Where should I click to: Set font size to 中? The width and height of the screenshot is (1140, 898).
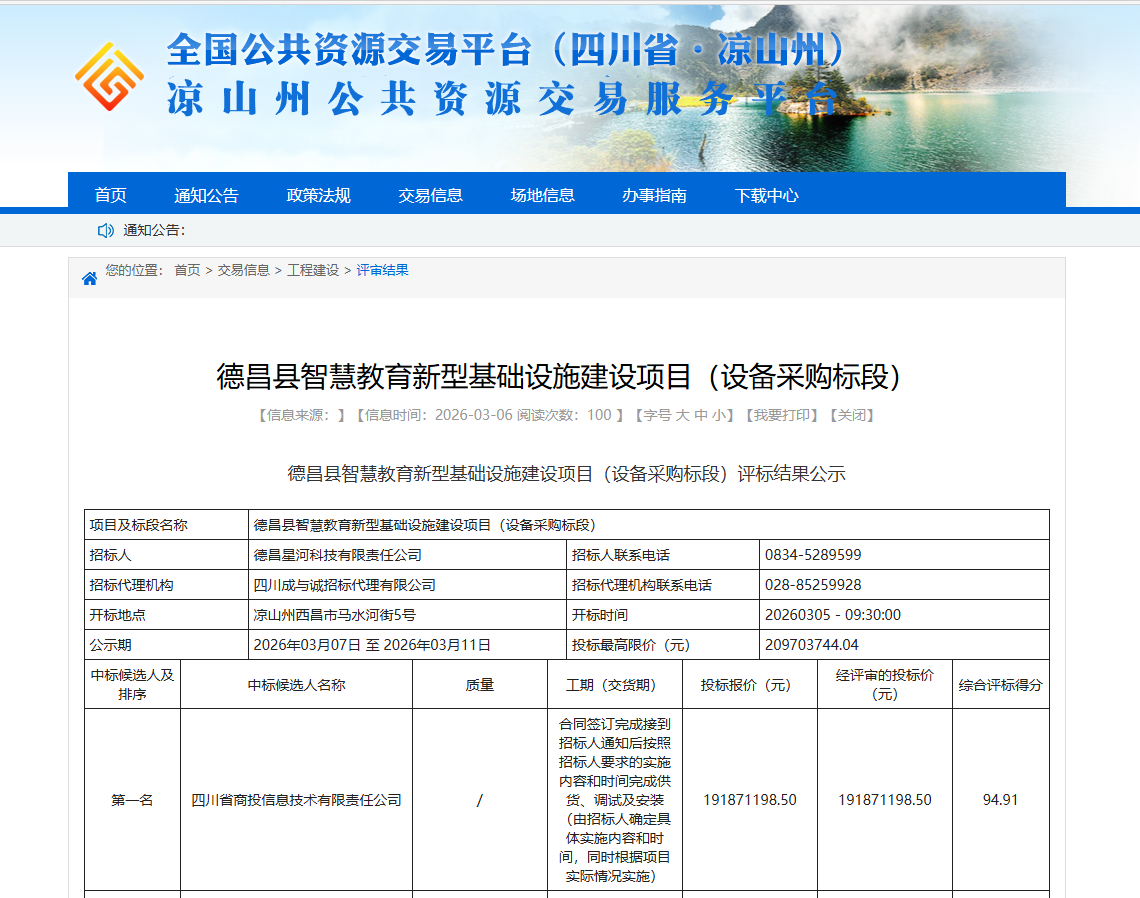(701, 415)
